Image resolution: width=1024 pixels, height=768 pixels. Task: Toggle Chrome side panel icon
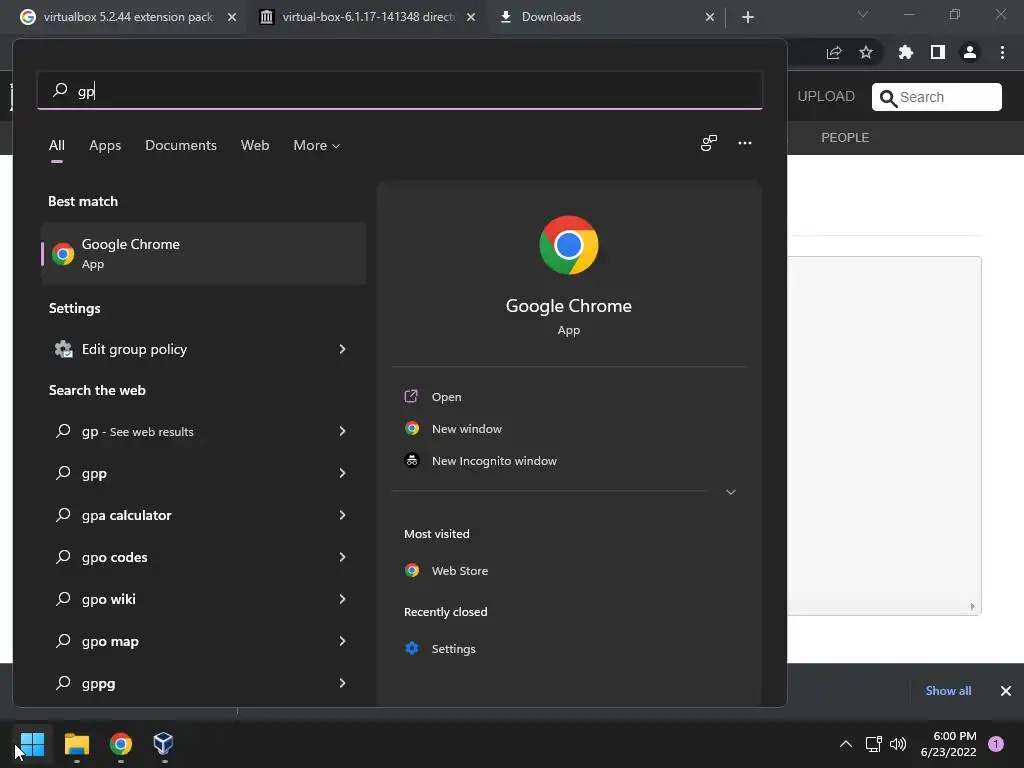(938, 52)
